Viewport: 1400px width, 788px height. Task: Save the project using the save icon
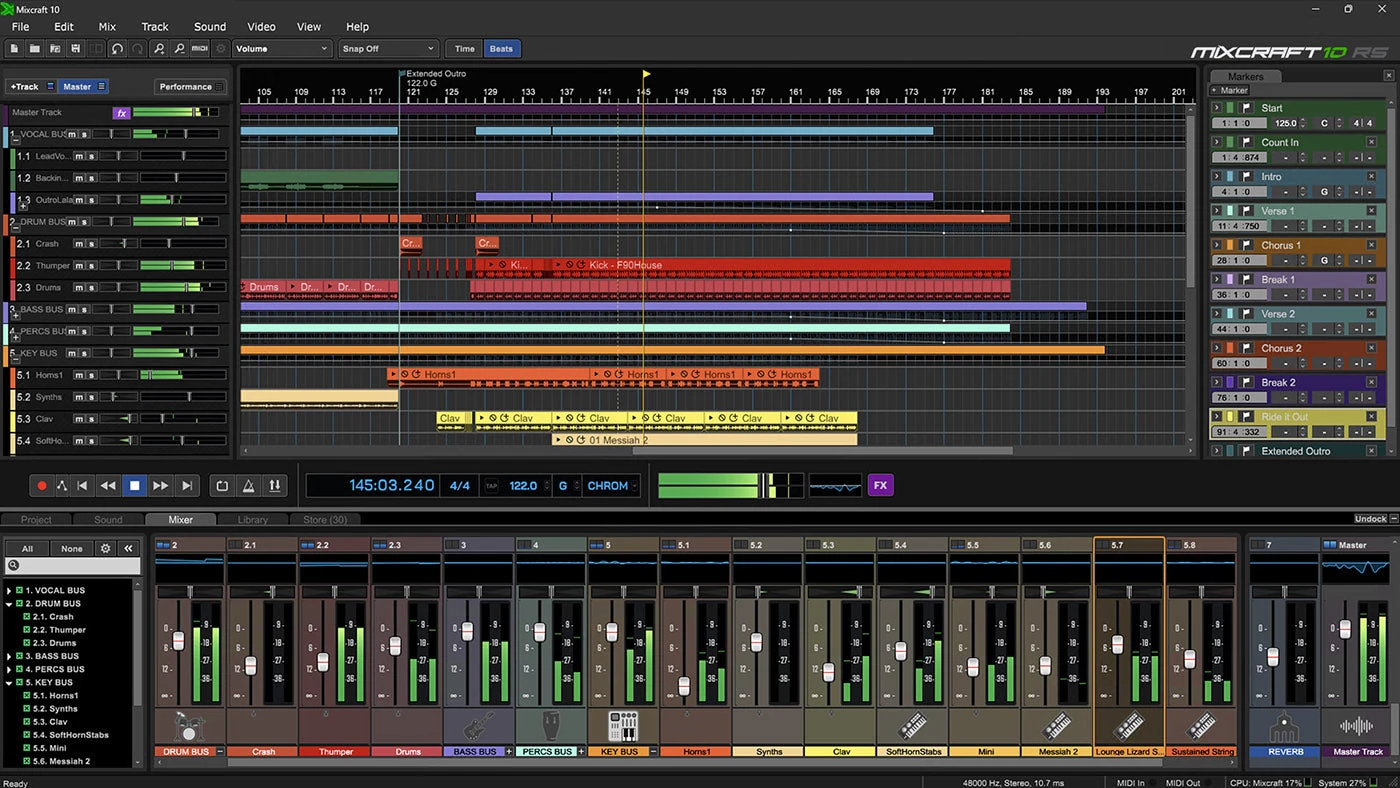click(75, 48)
